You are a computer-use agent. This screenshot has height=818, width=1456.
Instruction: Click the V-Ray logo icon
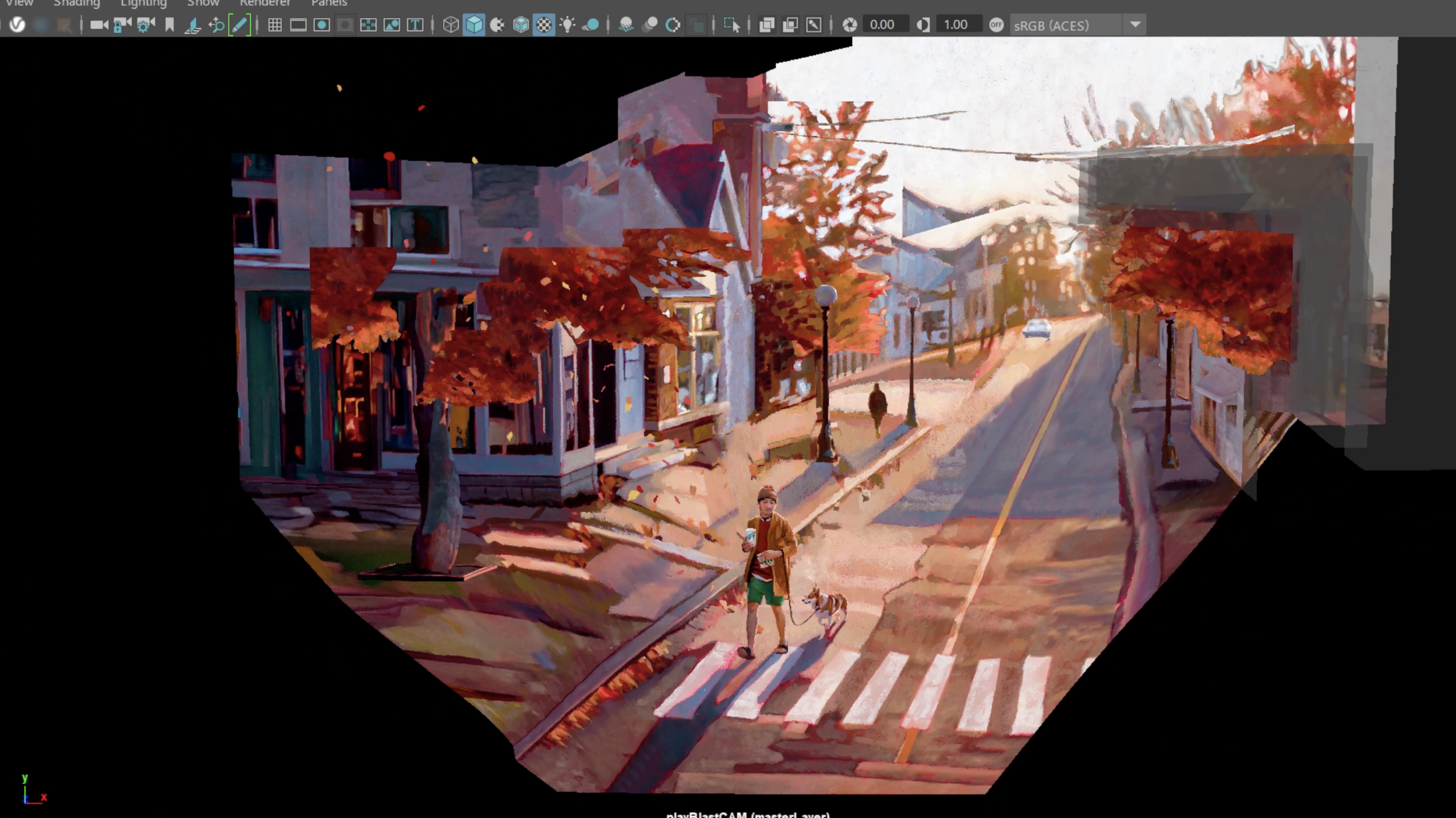point(17,25)
